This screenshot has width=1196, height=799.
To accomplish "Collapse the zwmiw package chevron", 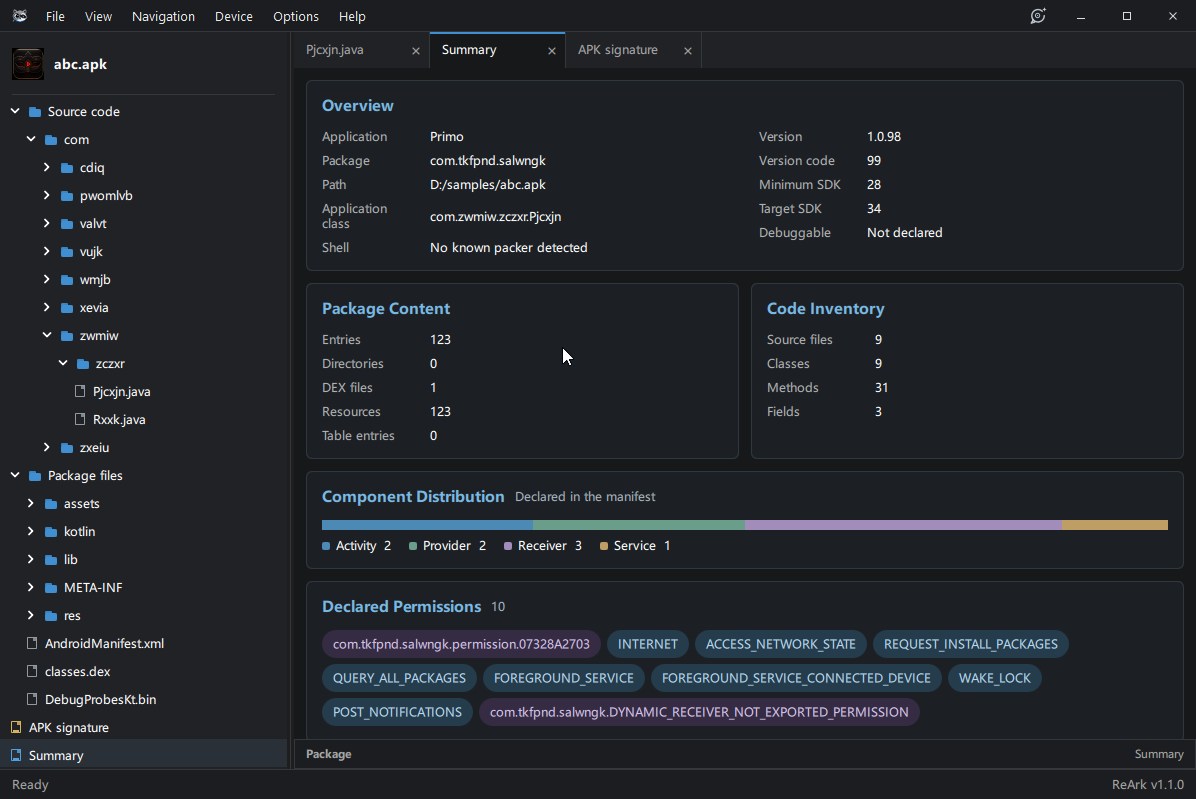I will (x=47, y=335).
